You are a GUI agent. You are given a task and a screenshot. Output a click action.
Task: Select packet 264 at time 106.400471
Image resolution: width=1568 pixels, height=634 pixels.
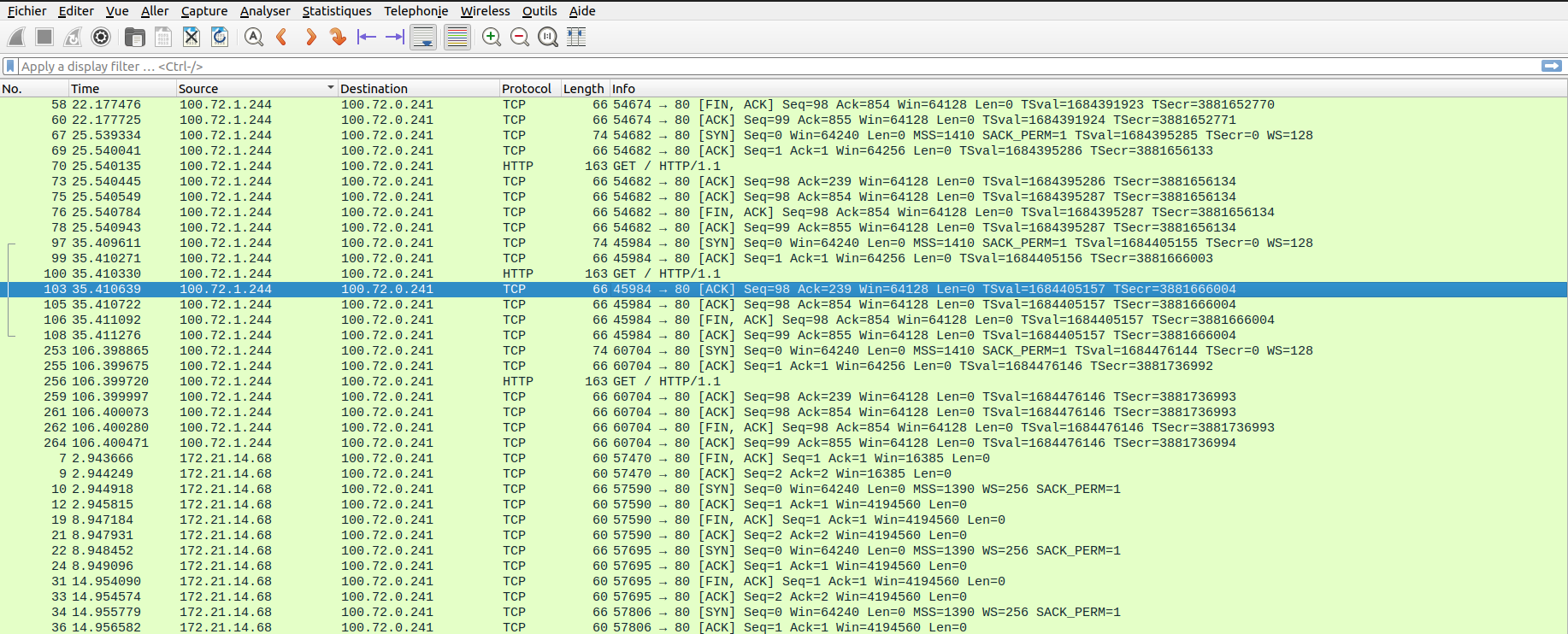[784, 443]
